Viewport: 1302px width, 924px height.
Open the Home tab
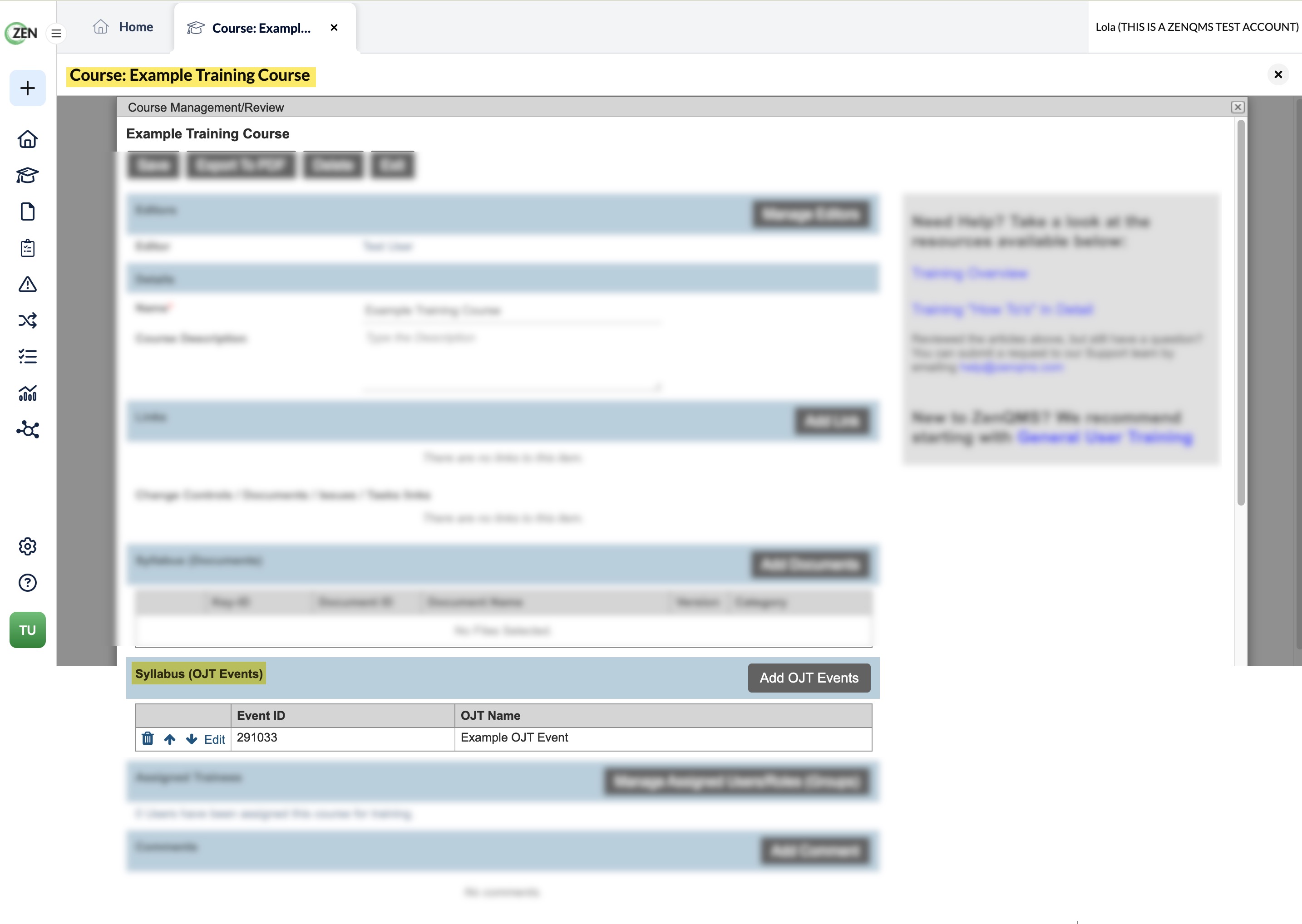coord(123,27)
